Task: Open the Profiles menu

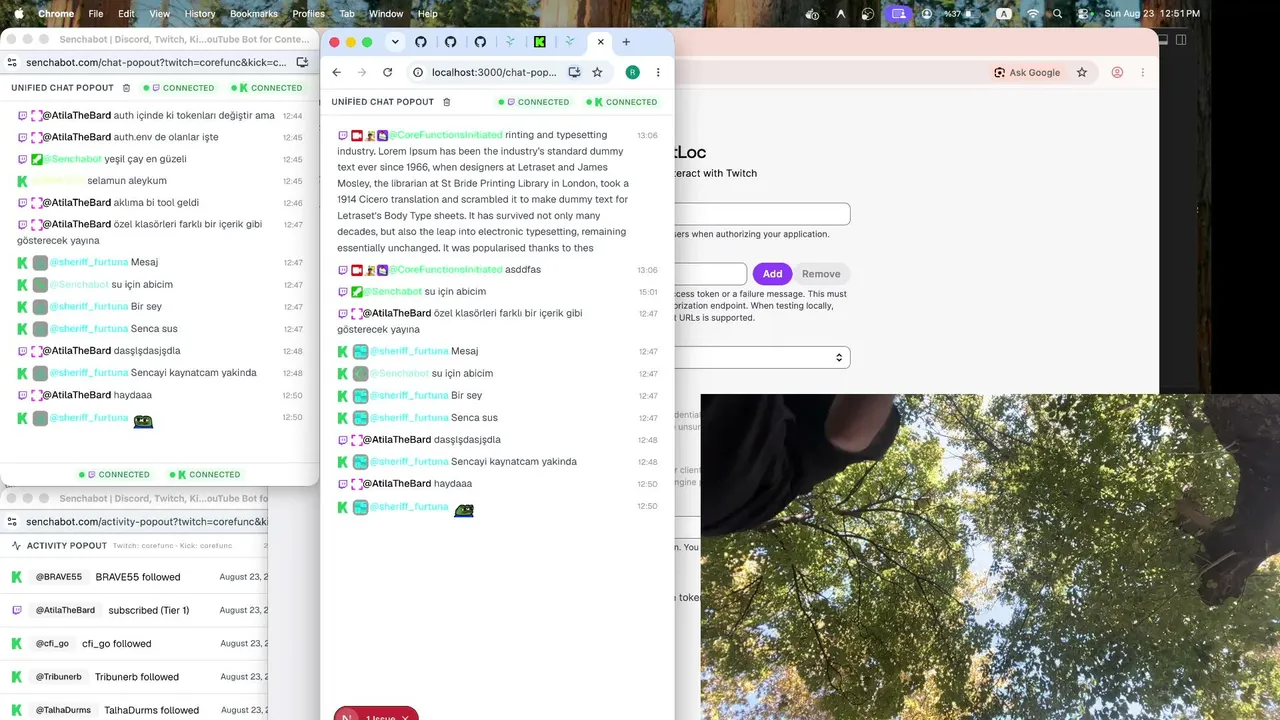Action: (309, 14)
